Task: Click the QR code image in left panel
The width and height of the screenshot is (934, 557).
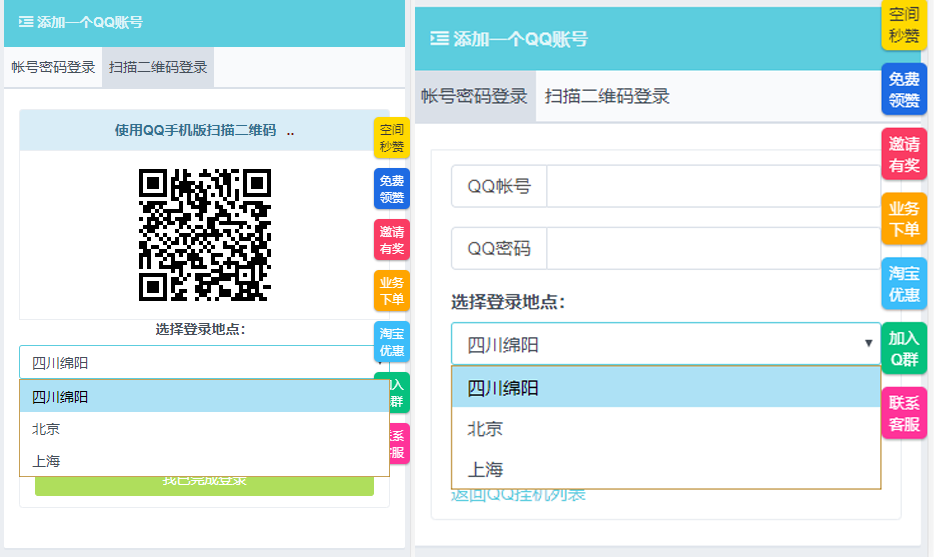Action: click(x=205, y=235)
